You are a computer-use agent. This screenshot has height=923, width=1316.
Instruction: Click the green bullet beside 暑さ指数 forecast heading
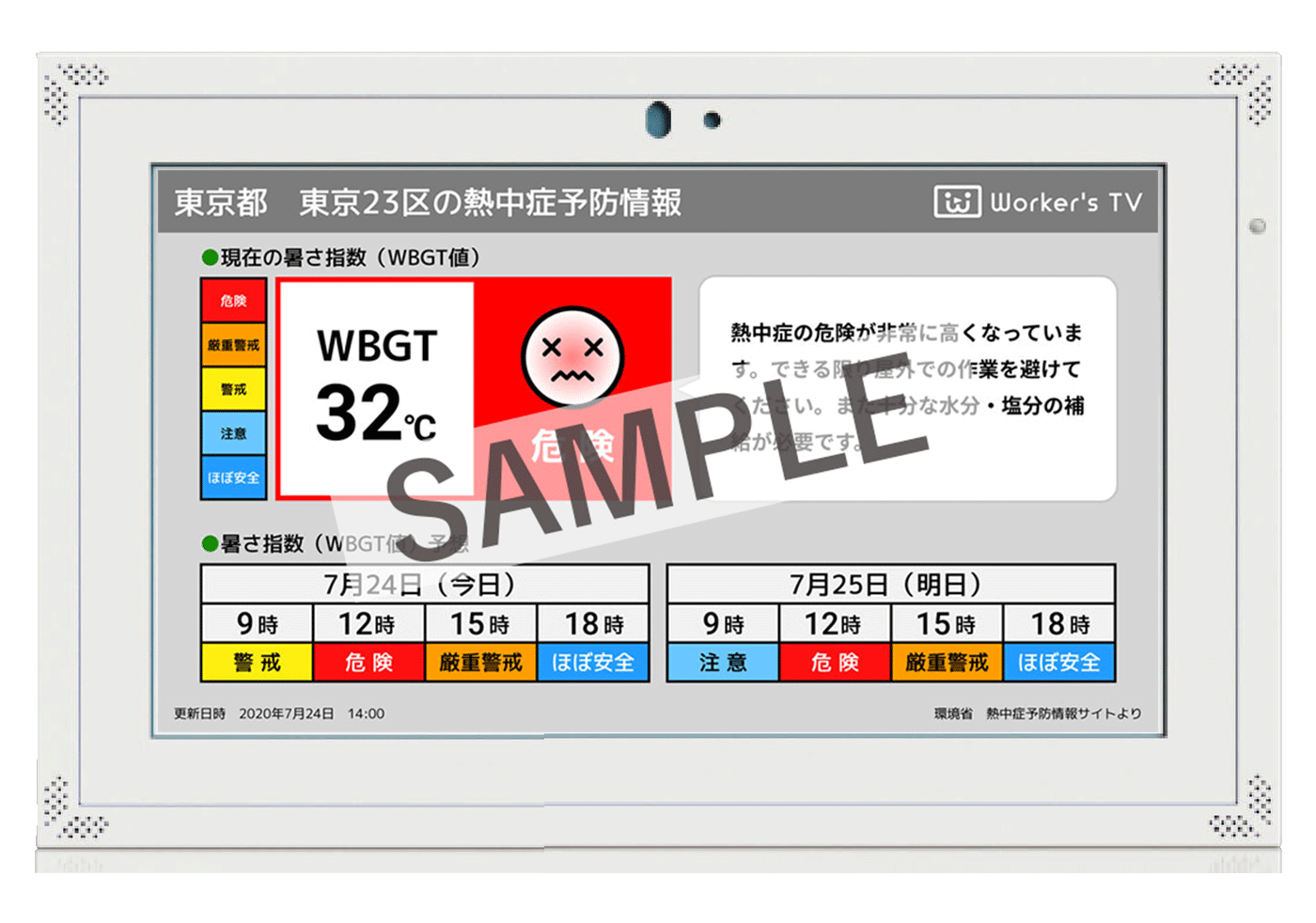[210, 544]
